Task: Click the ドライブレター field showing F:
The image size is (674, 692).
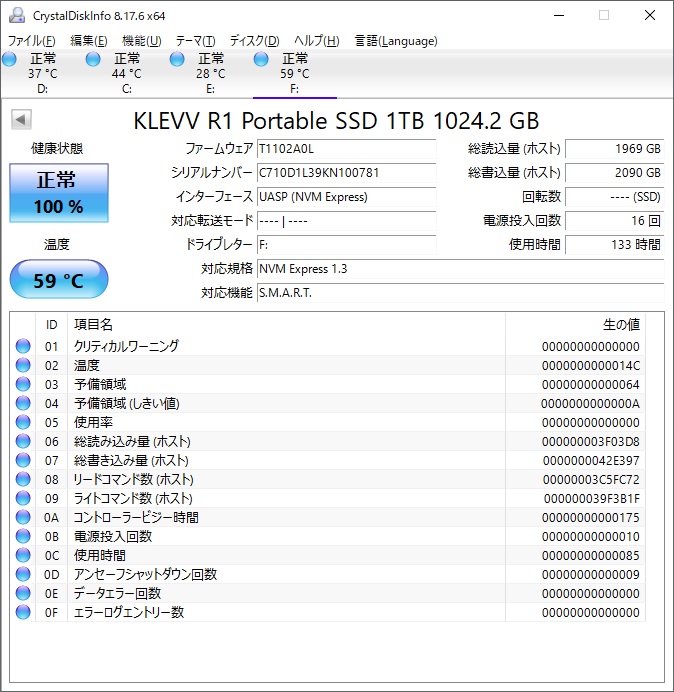Action: pos(346,244)
